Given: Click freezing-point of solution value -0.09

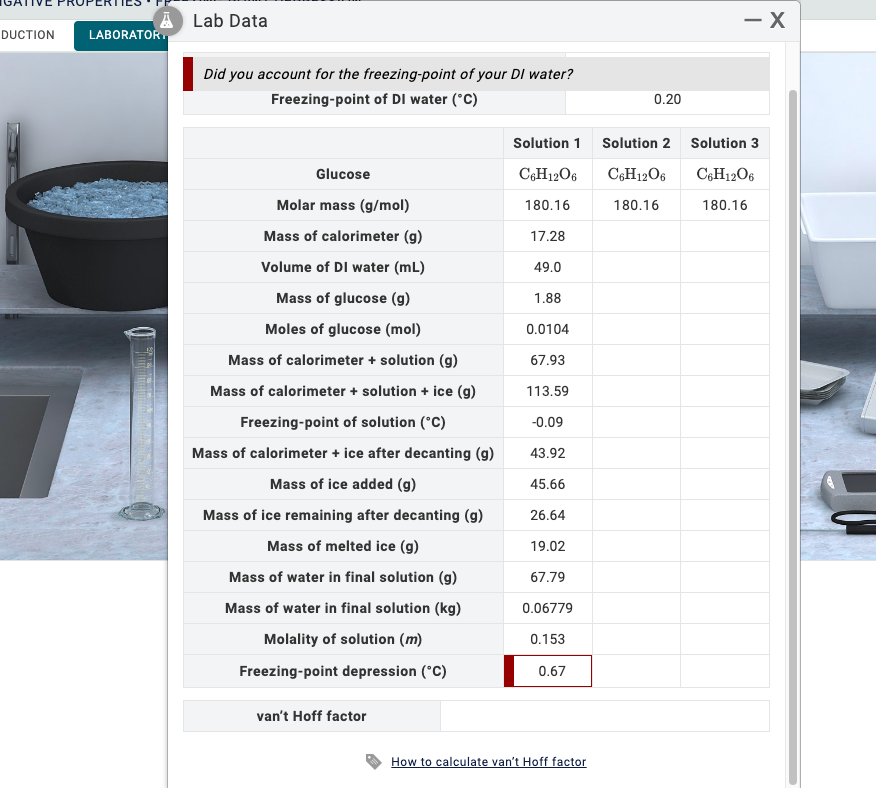Looking at the screenshot, I should pos(548,423).
